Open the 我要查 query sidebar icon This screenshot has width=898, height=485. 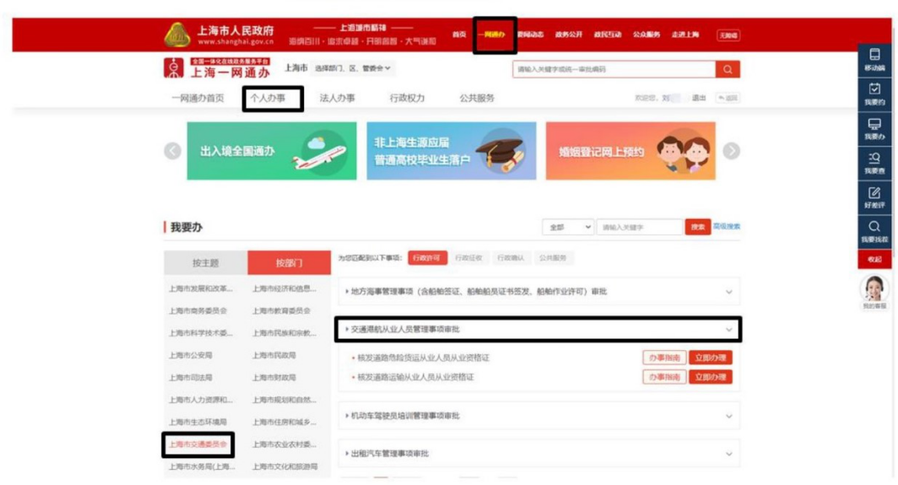coord(875,163)
